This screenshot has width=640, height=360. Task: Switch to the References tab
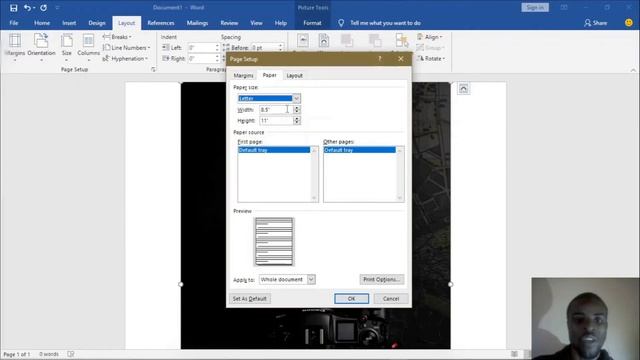click(161, 23)
